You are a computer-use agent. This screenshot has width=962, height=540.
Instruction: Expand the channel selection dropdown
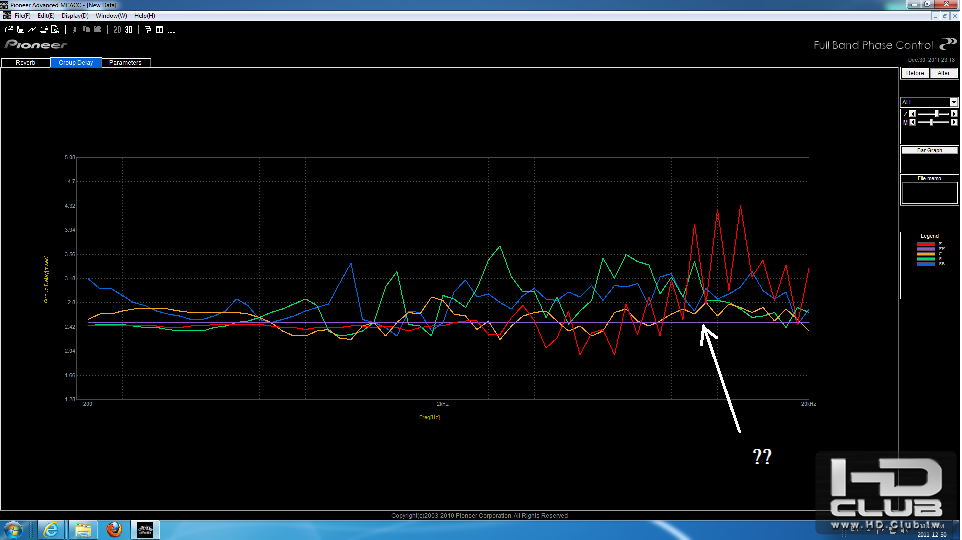coord(953,102)
